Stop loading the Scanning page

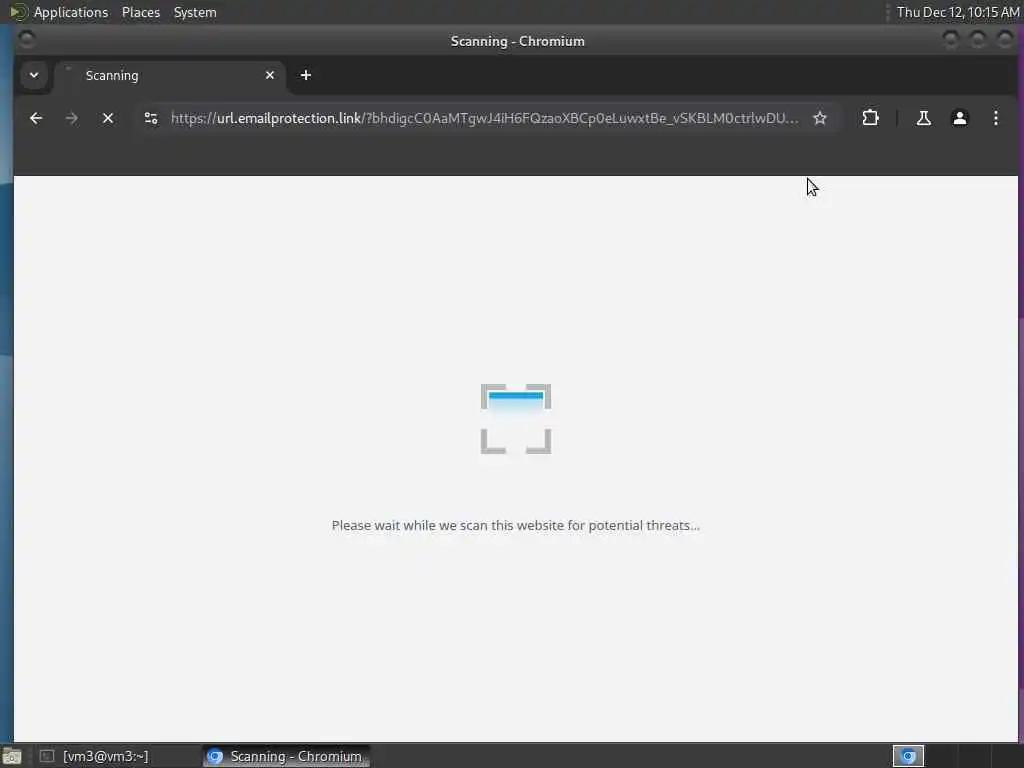[x=108, y=118]
